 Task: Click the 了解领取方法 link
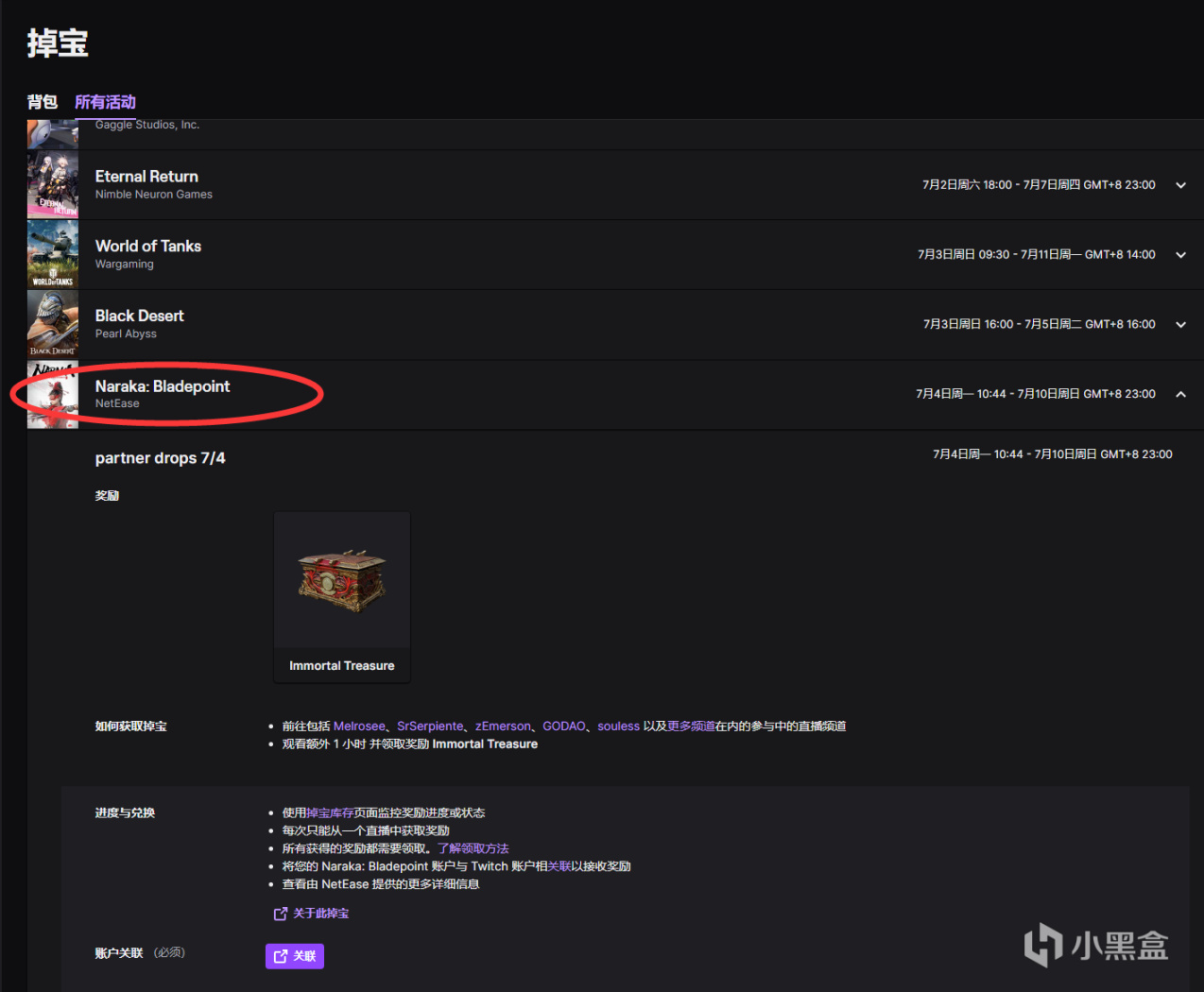click(473, 848)
